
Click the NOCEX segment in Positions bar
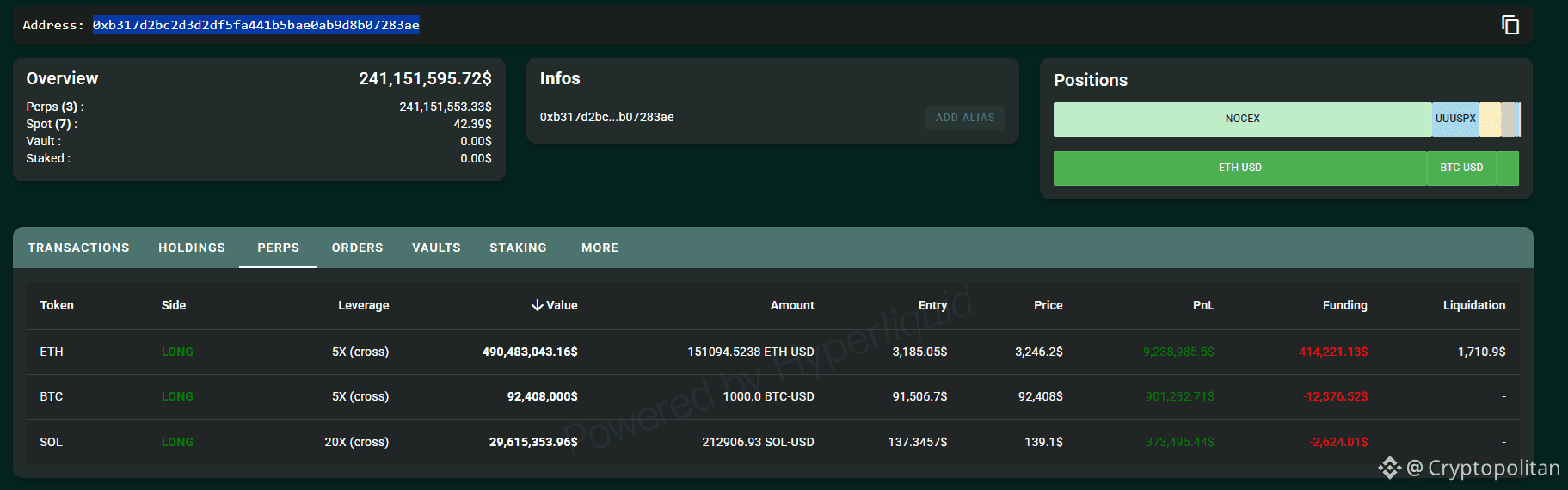tap(1242, 119)
